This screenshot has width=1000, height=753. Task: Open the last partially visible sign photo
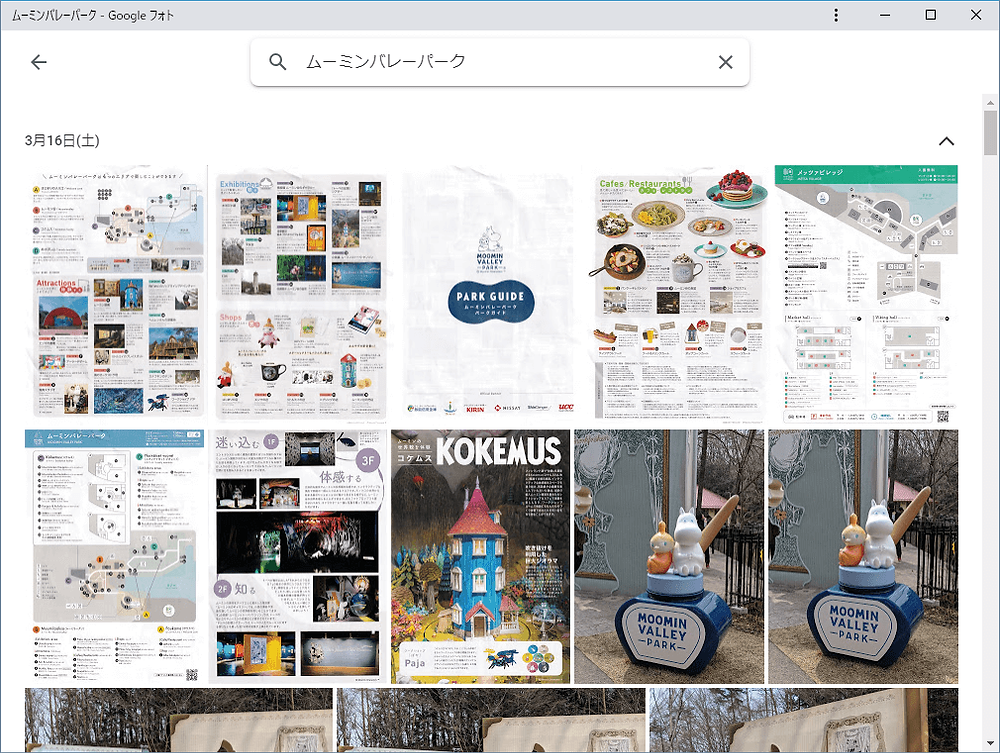[804, 720]
